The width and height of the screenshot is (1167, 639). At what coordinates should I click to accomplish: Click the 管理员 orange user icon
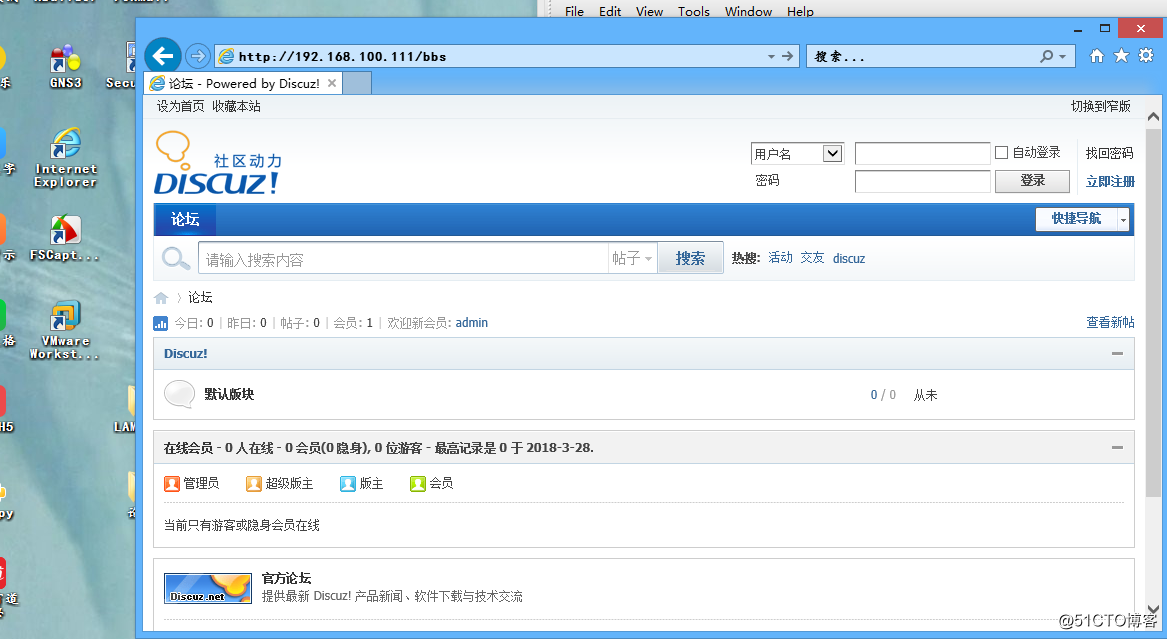coord(172,484)
